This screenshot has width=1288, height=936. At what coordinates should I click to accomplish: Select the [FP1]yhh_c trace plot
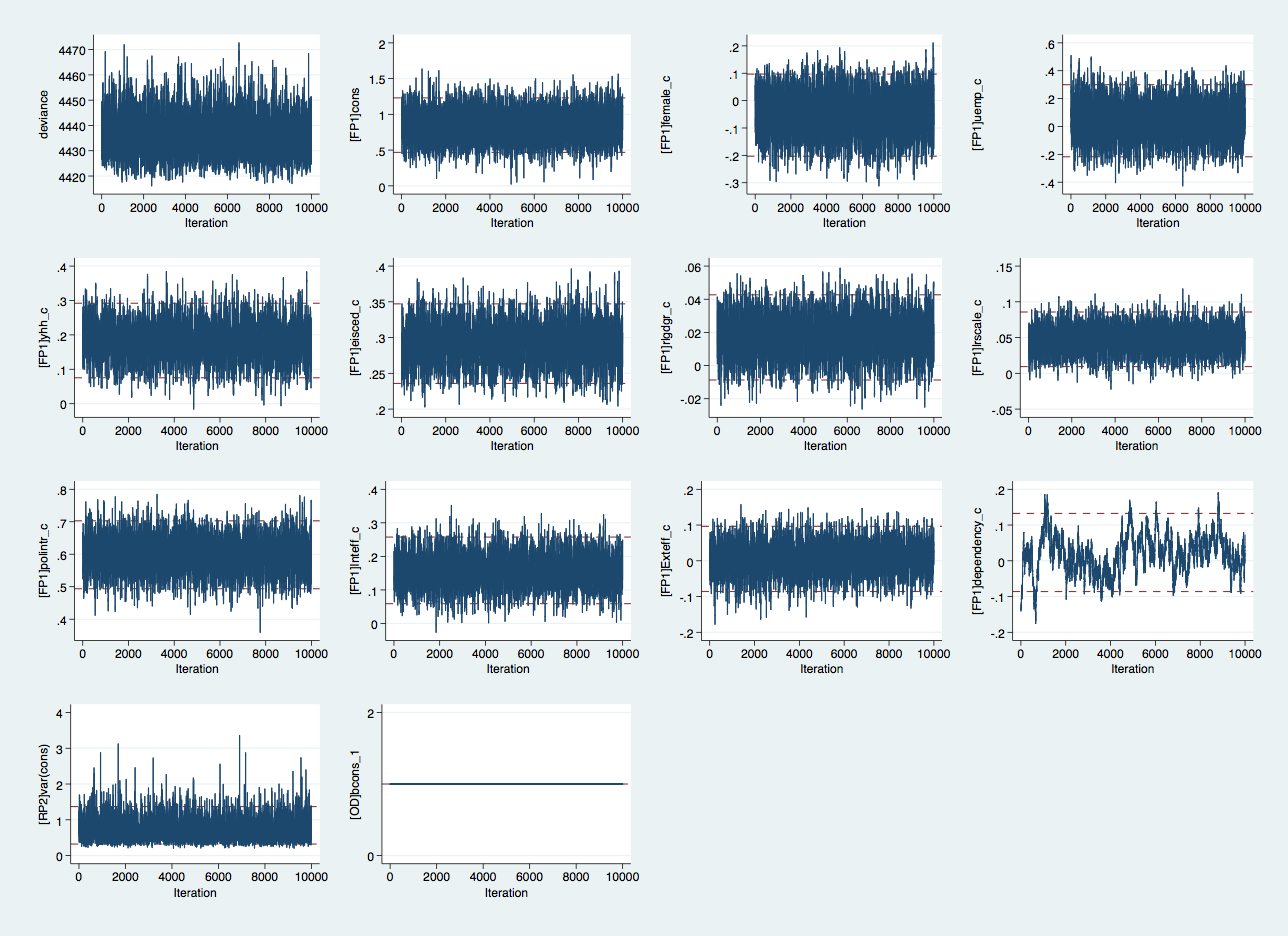(196, 340)
